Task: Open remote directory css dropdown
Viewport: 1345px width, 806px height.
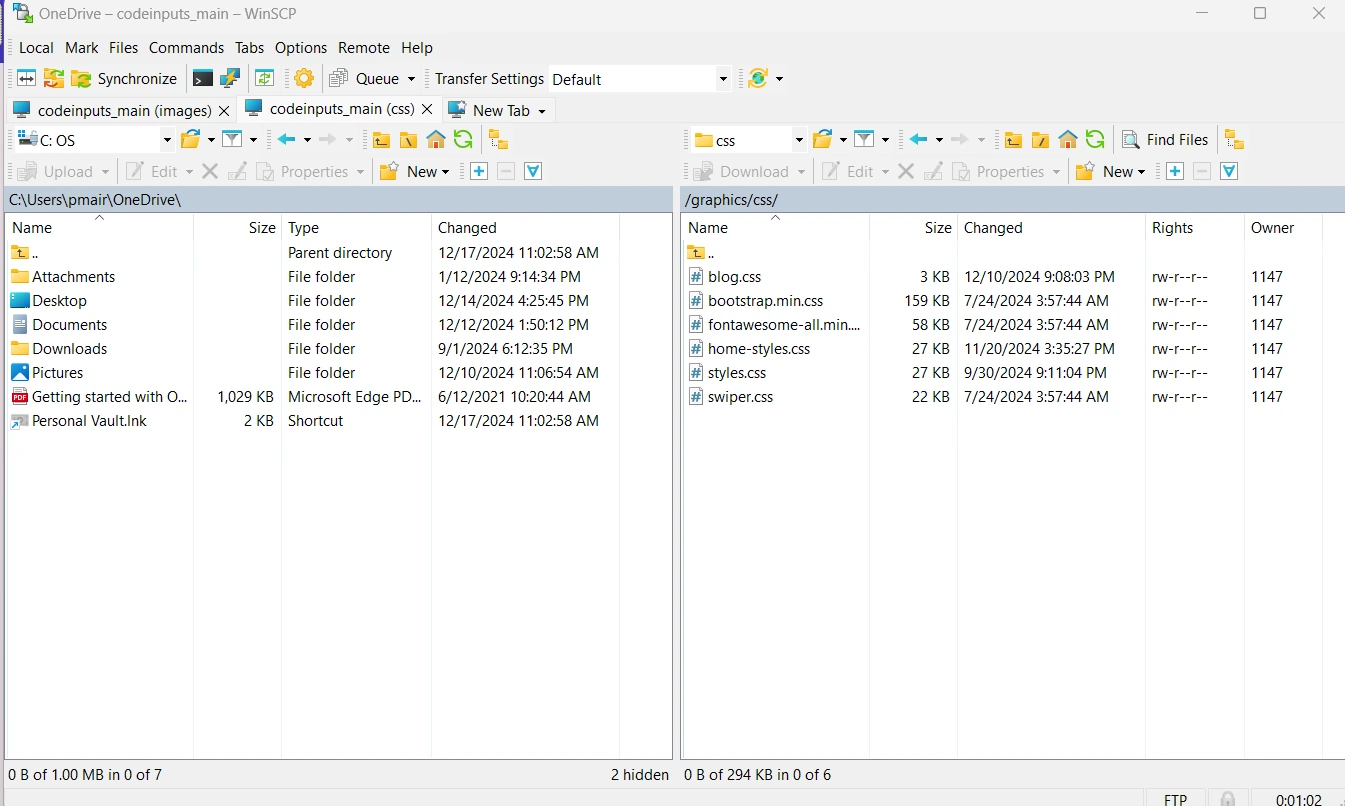Action: click(x=748, y=140)
